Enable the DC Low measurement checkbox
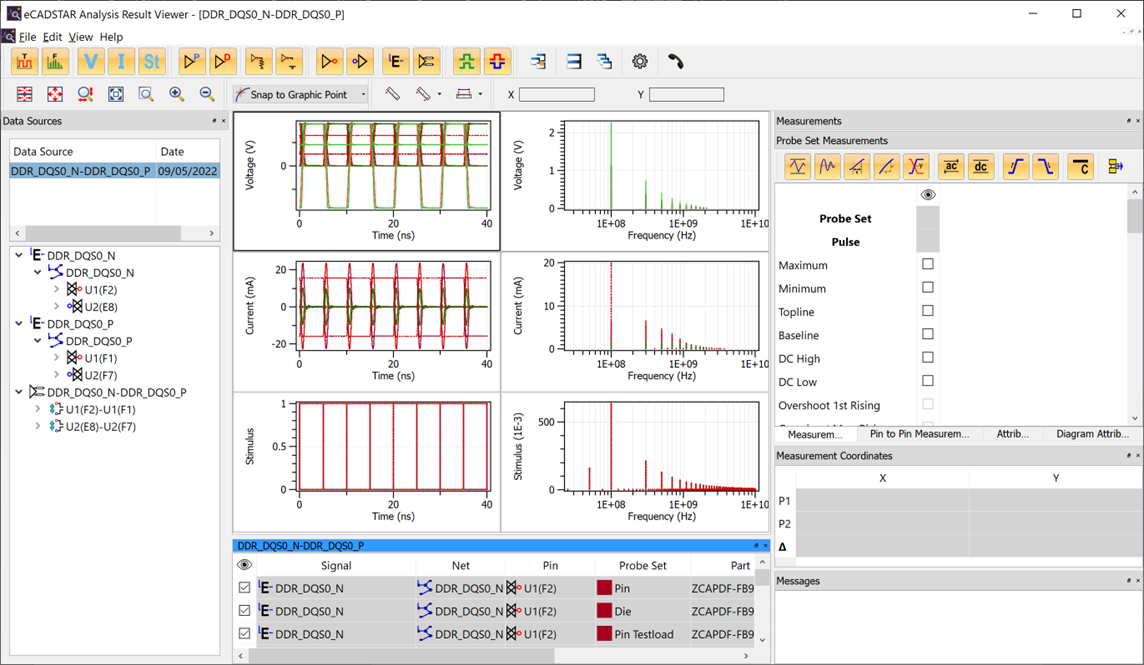1144x665 pixels. (x=927, y=381)
